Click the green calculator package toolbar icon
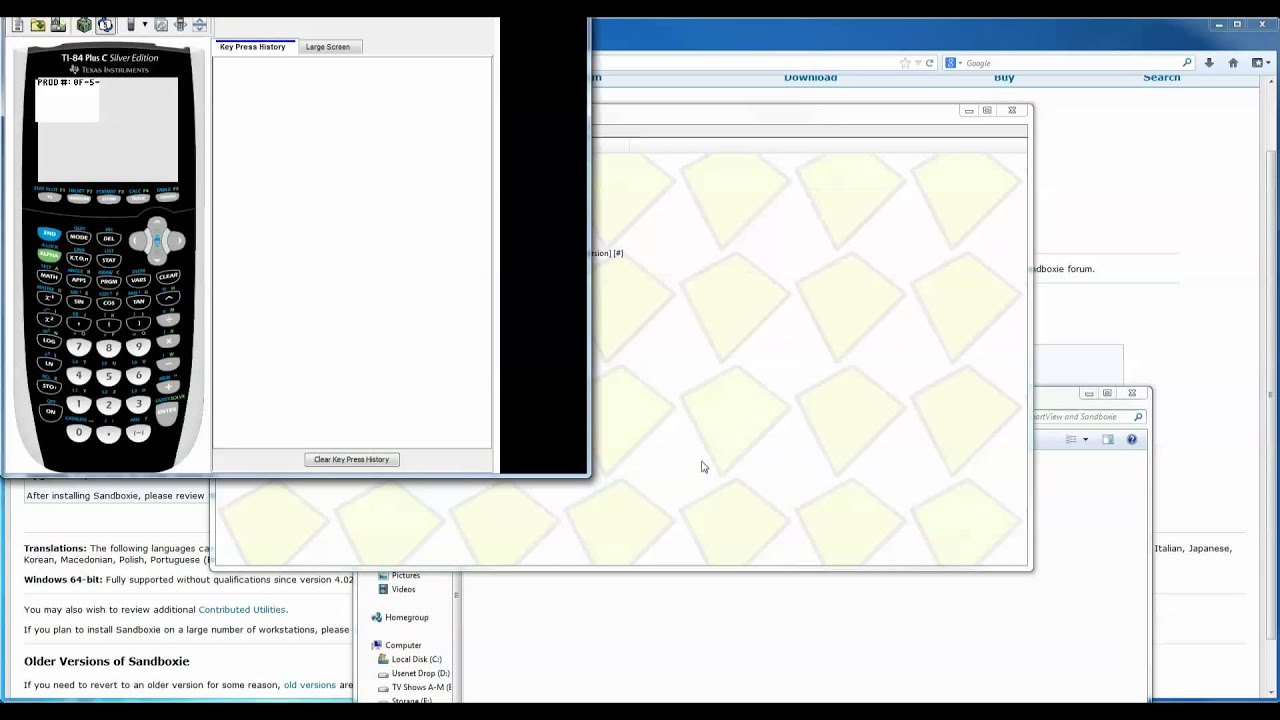This screenshot has height=720, width=1280. coord(84,25)
